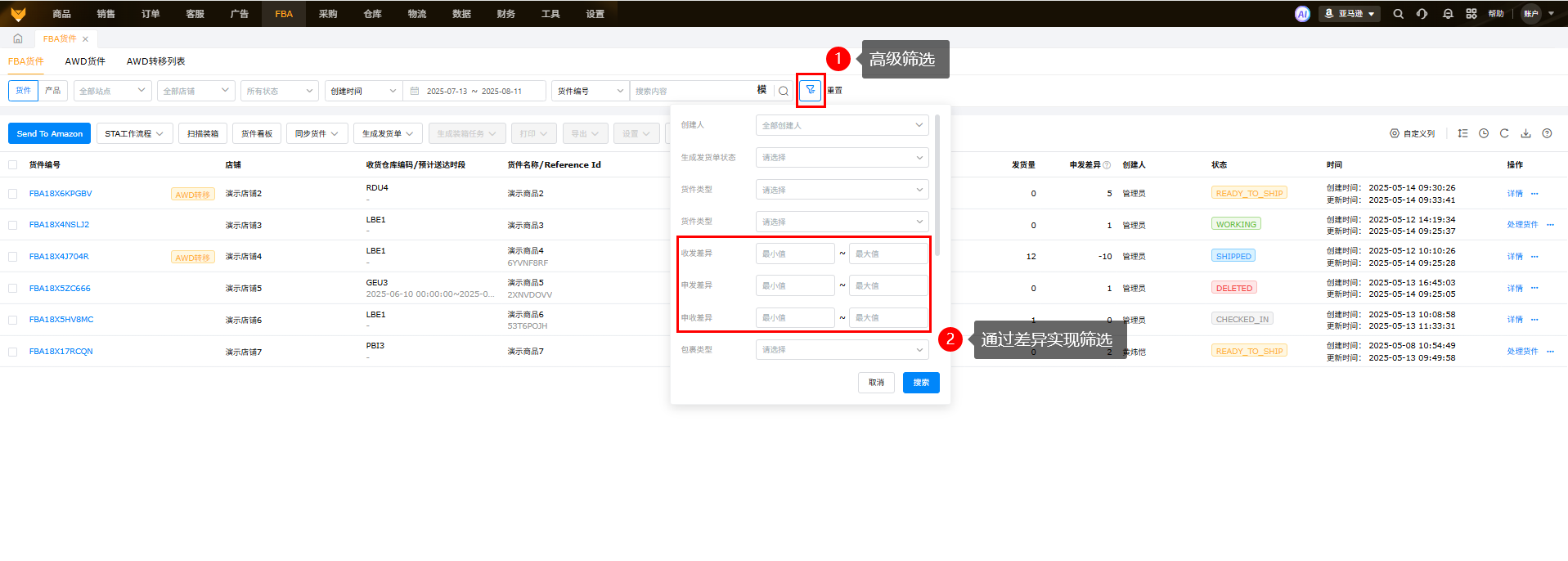The height and width of the screenshot is (561, 1568).
Task: Open the 全部创建人 dropdown in filter panel
Action: coord(842,125)
